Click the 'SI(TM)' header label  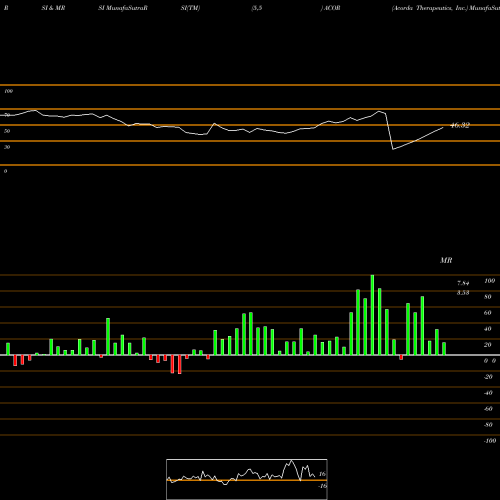190,8
